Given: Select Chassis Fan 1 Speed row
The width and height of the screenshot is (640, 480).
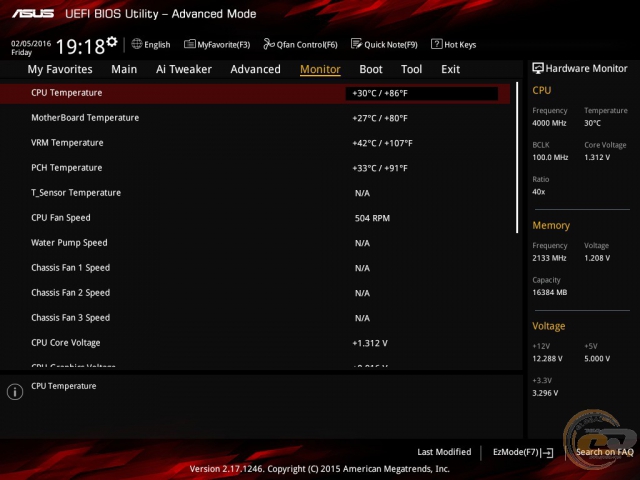Looking at the screenshot, I should click(255, 268).
